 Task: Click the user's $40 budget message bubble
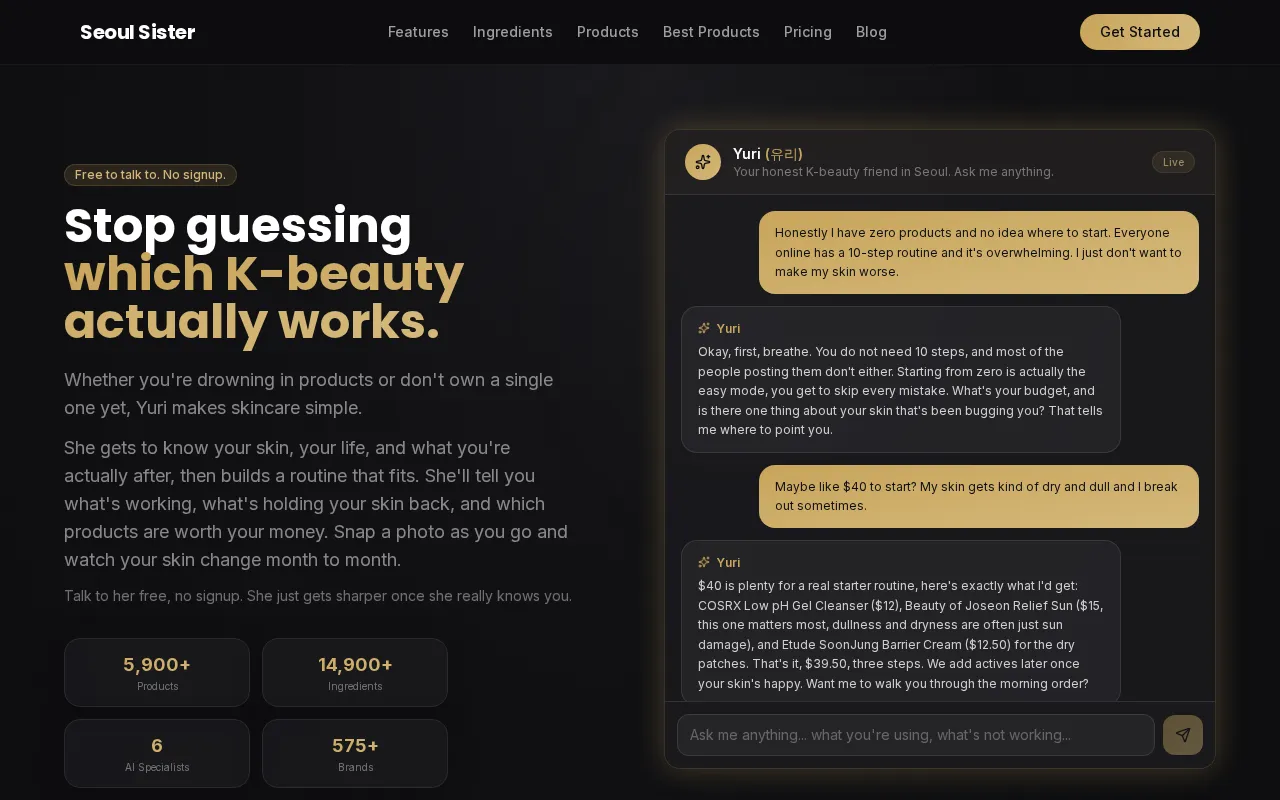pos(979,496)
